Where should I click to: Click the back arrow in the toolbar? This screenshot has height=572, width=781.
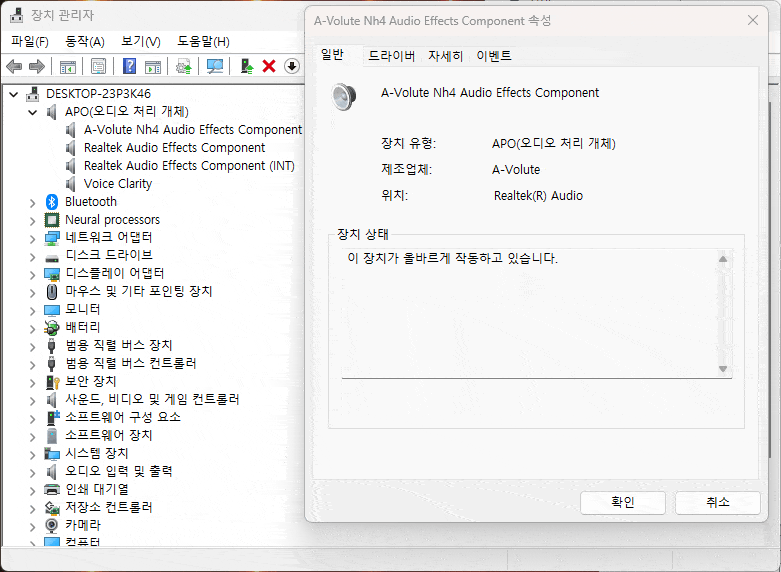point(14,66)
